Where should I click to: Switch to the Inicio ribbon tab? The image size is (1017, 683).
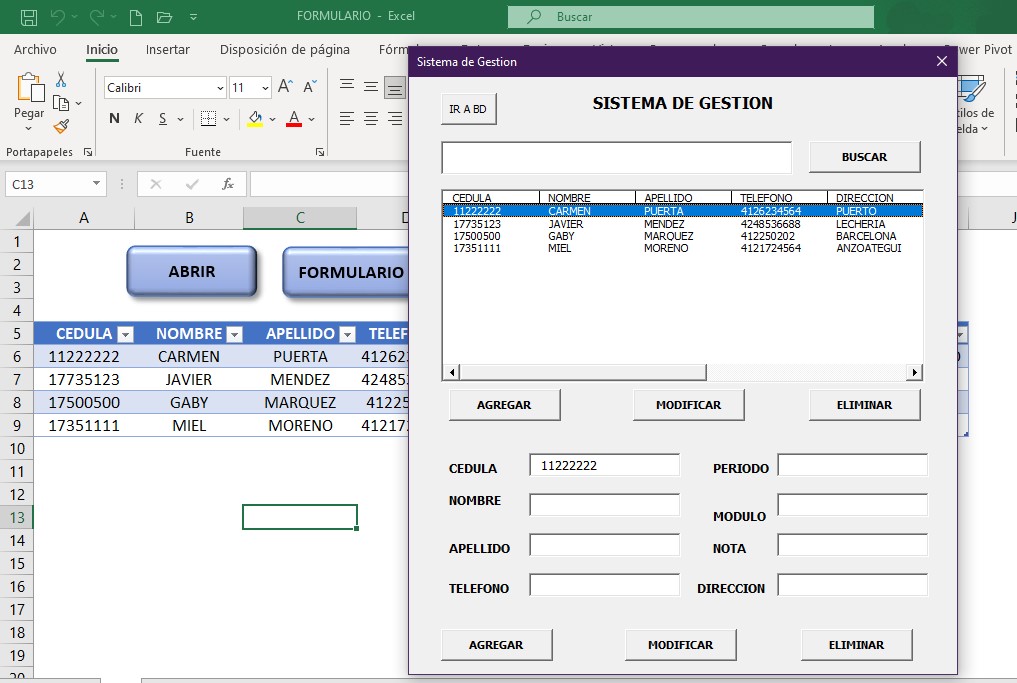coord(102,50)
